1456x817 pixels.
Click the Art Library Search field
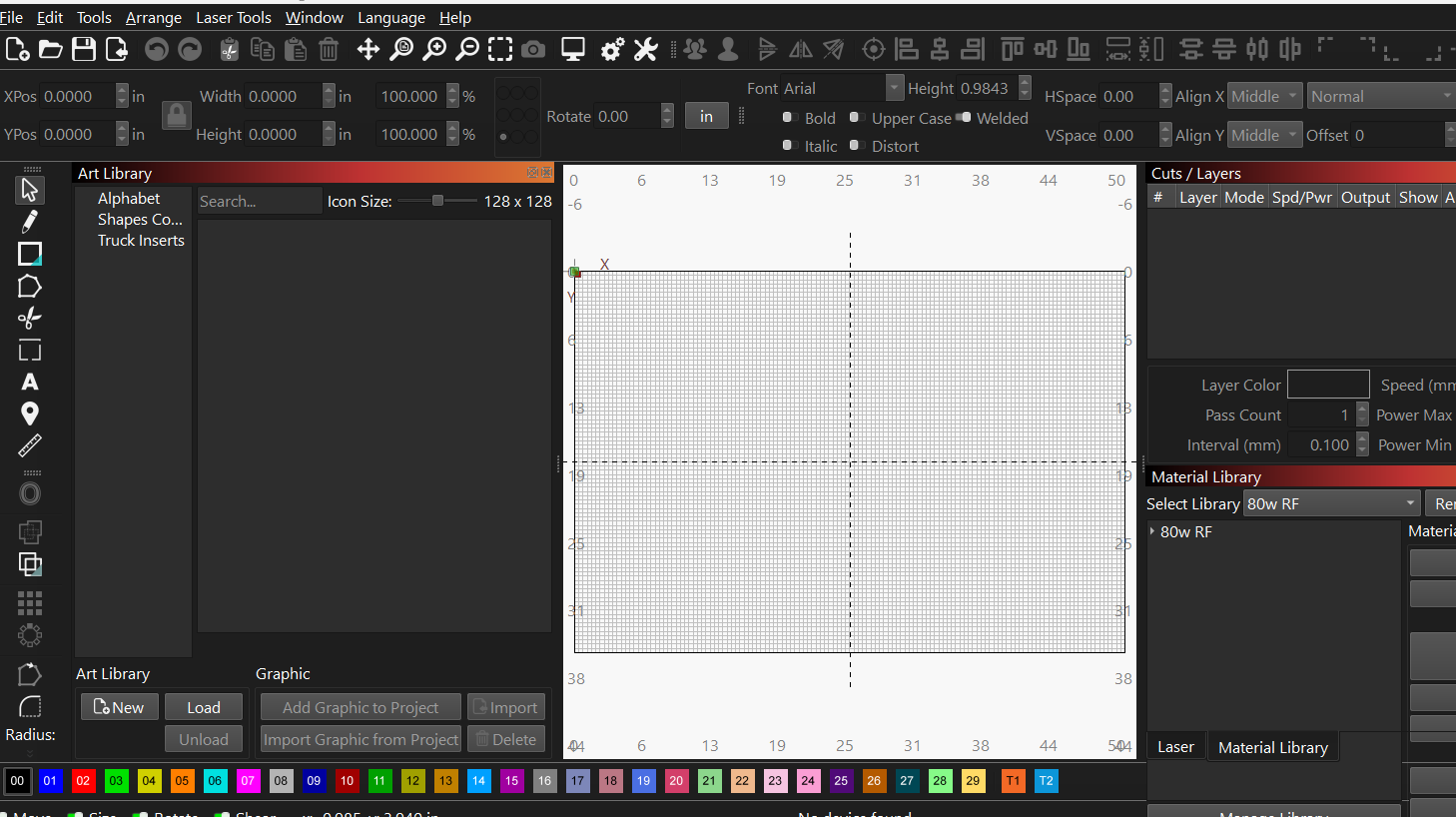[x=259, y=201]
